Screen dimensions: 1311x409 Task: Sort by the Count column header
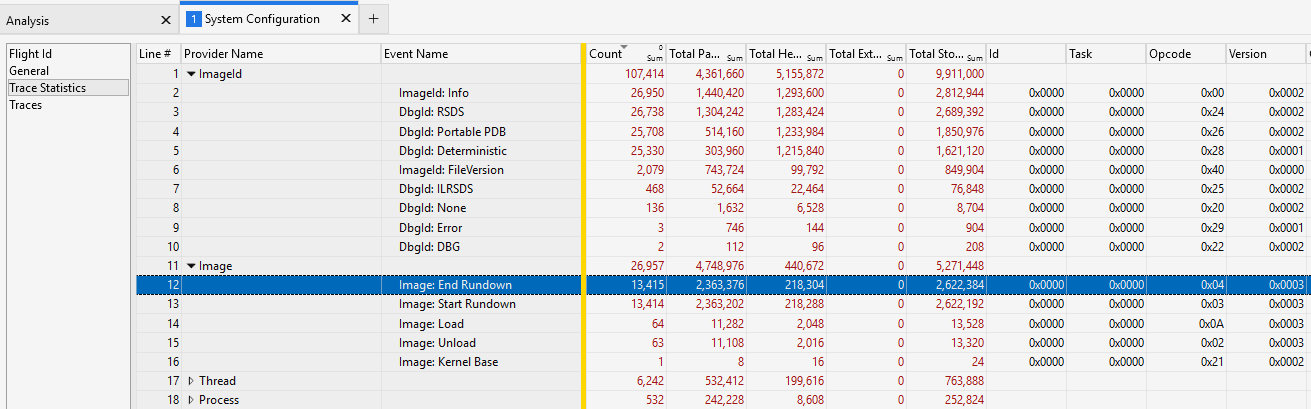(625, 54)
